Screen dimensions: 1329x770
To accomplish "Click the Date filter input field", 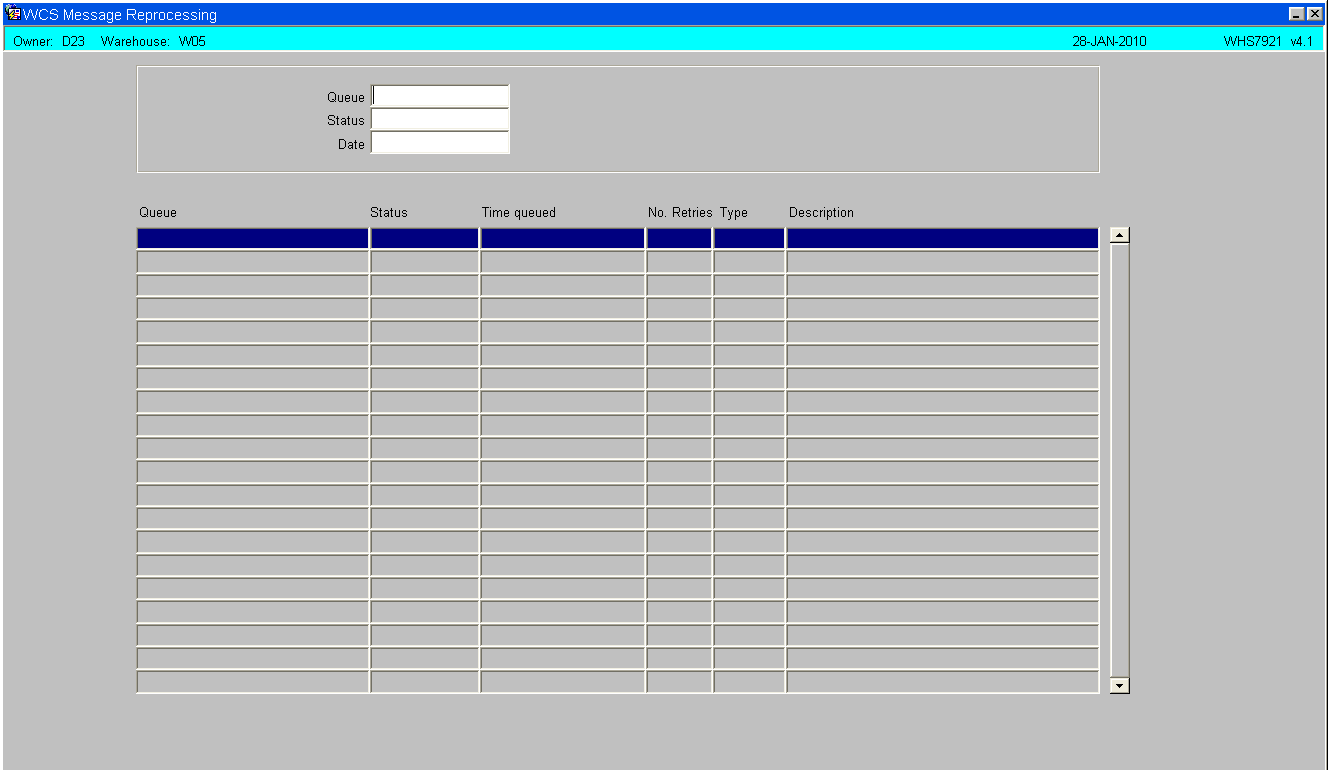I will pyautogui.click(x=440, y=143).
